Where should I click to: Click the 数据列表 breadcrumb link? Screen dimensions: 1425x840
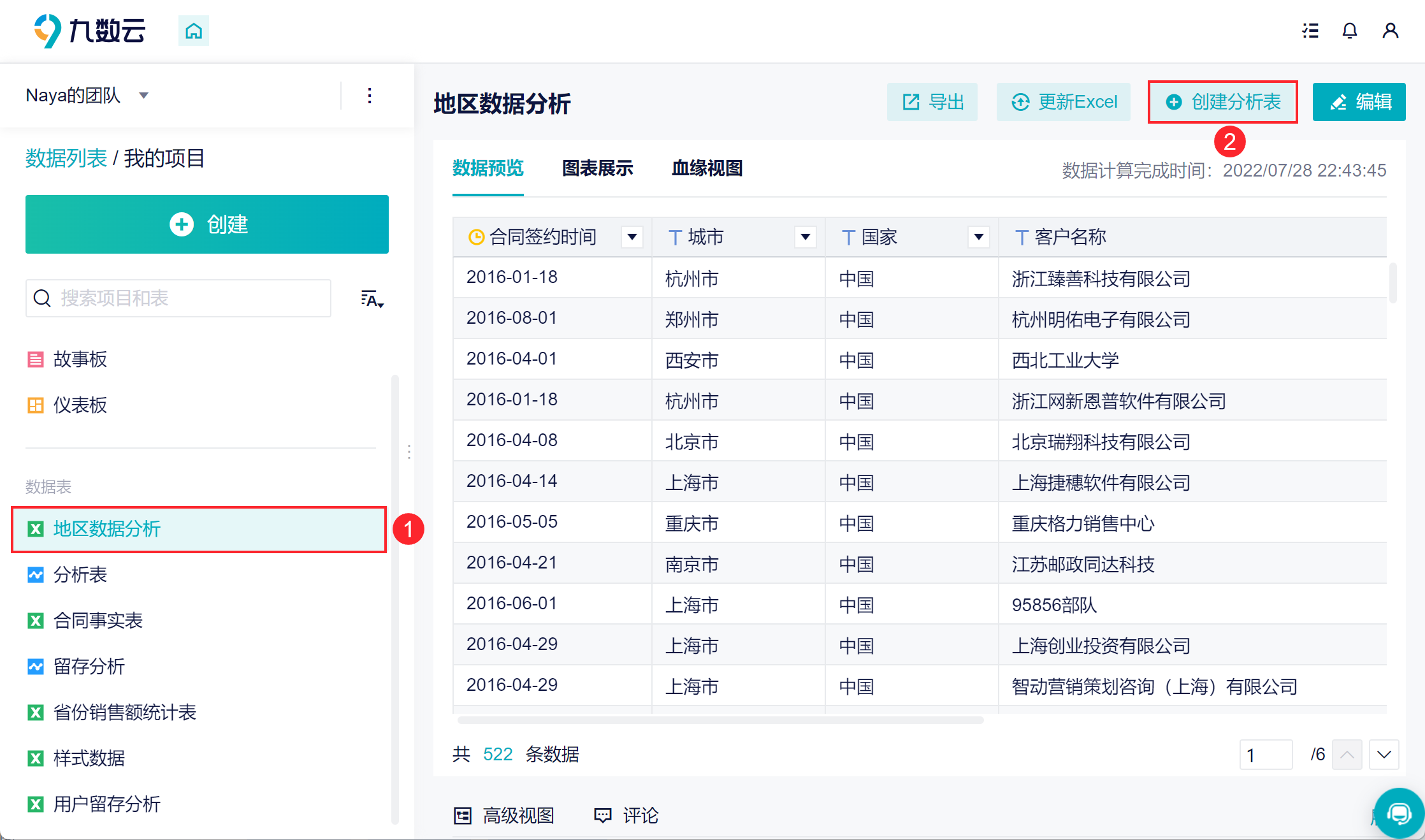[66, 158]
